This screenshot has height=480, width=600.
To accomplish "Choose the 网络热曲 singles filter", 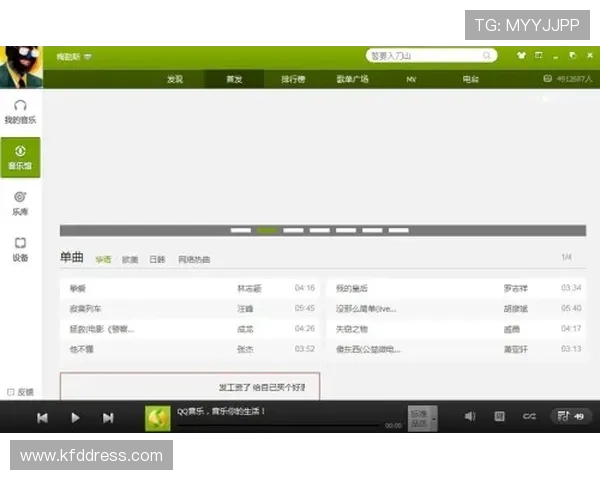I will 194,260.
